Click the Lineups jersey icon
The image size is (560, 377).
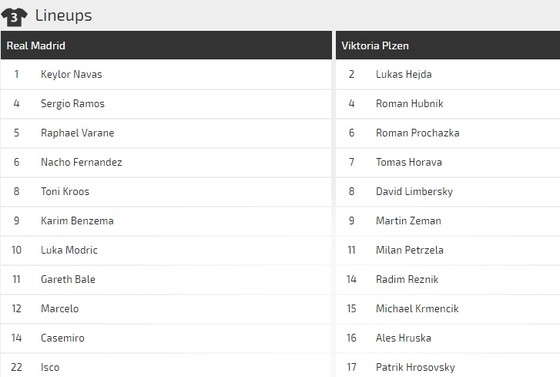tap(14, 16)
